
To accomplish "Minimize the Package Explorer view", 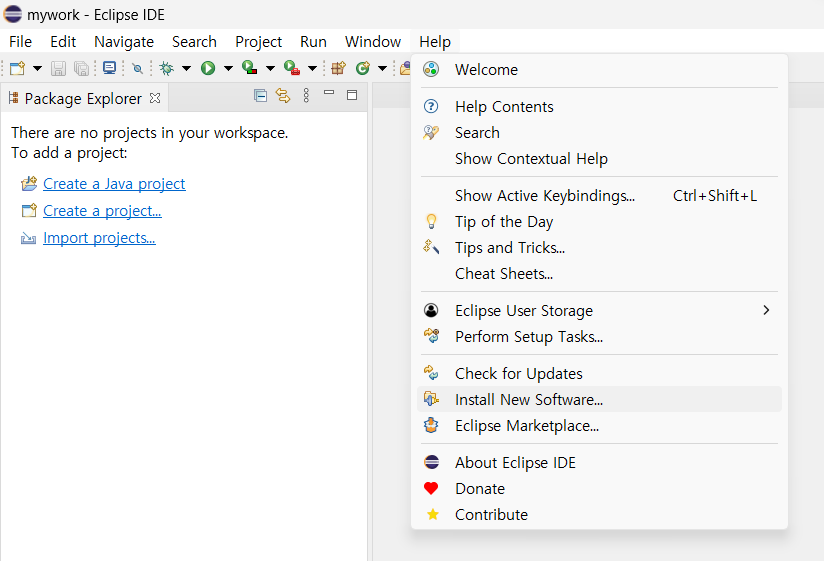I will click(329, 93).
